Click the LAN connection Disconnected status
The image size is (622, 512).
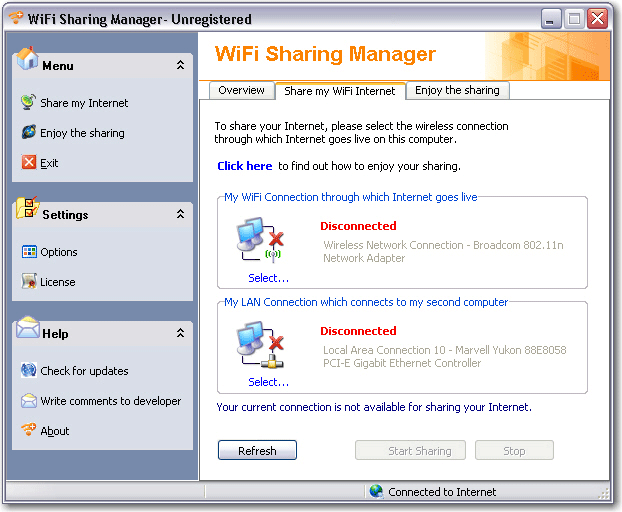tap(358, 331)
